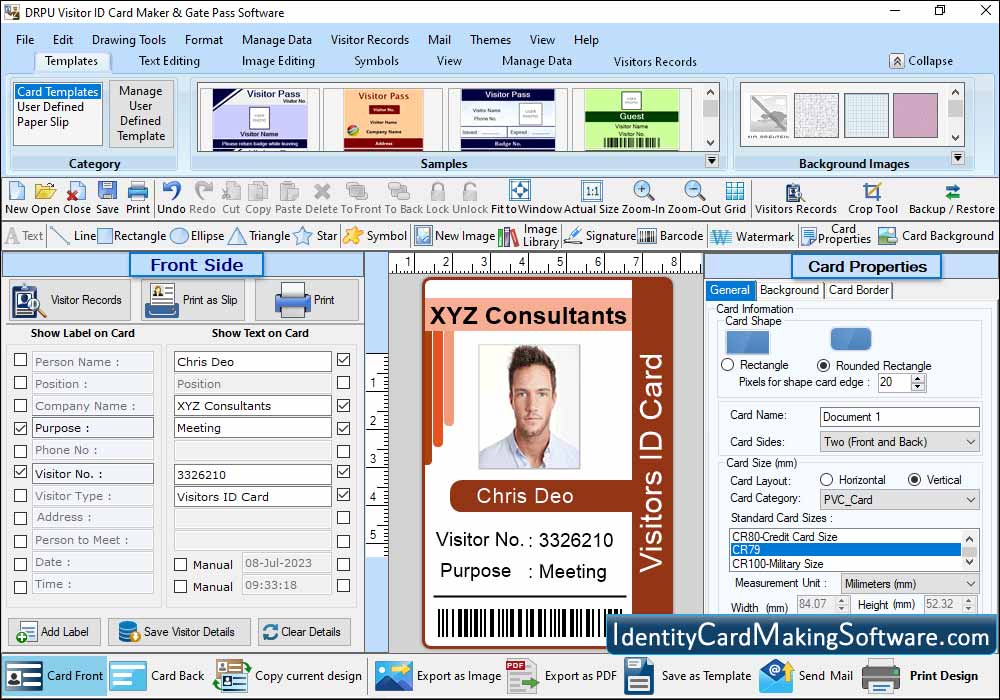Open the Card Sides dropdown
This screenshot has width=1000, height=700.
899,442
